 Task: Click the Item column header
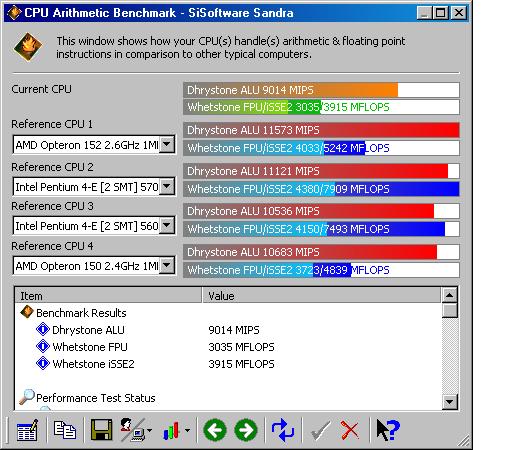click(109, 295)
